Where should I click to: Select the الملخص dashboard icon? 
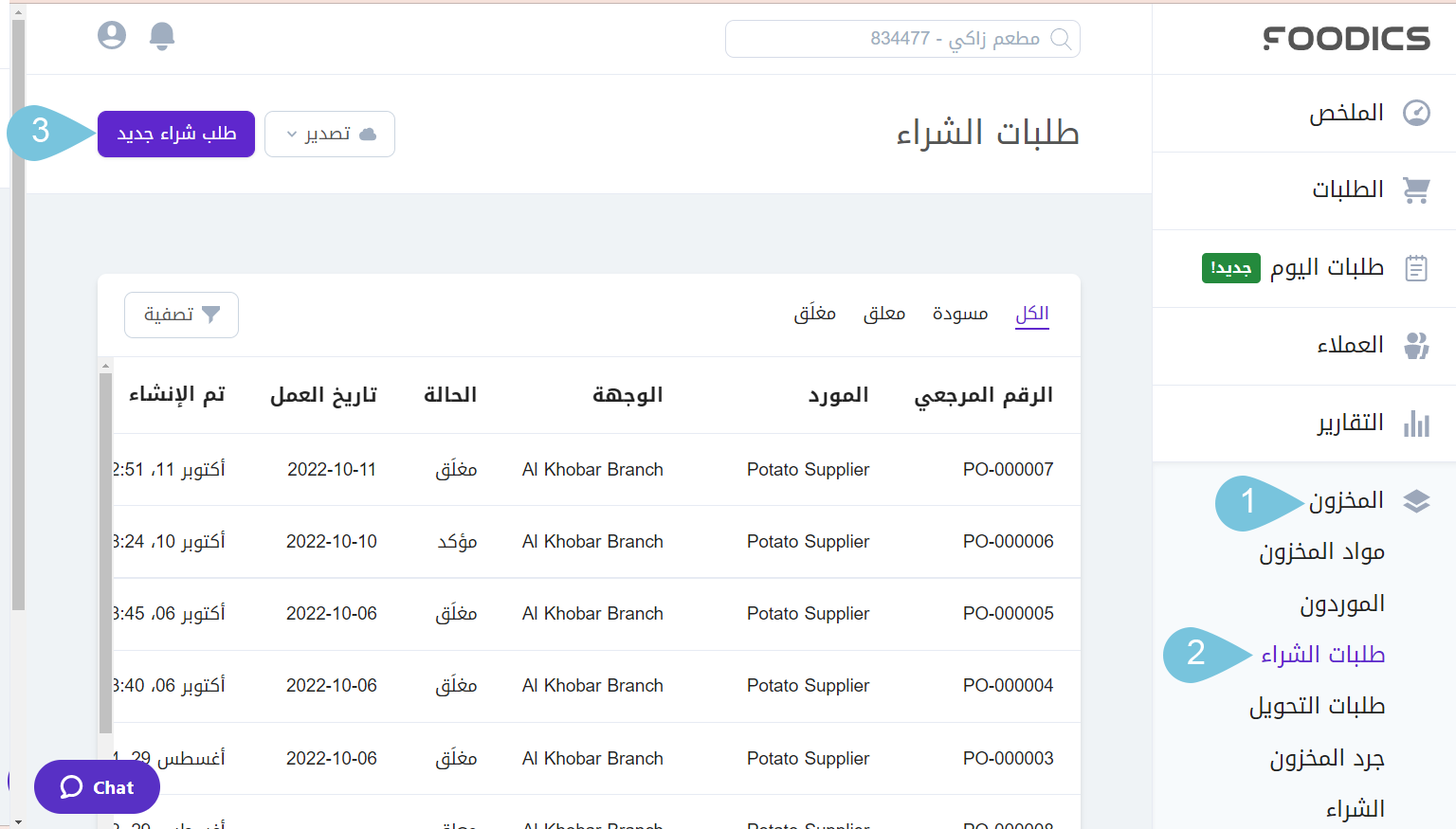pos(1416,112)
